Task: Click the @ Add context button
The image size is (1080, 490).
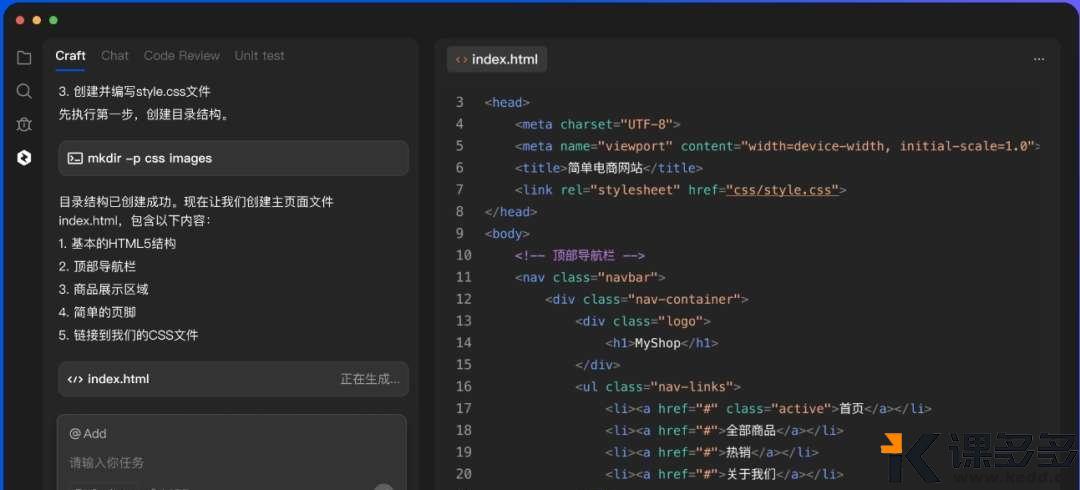Action: coord(88,433)
